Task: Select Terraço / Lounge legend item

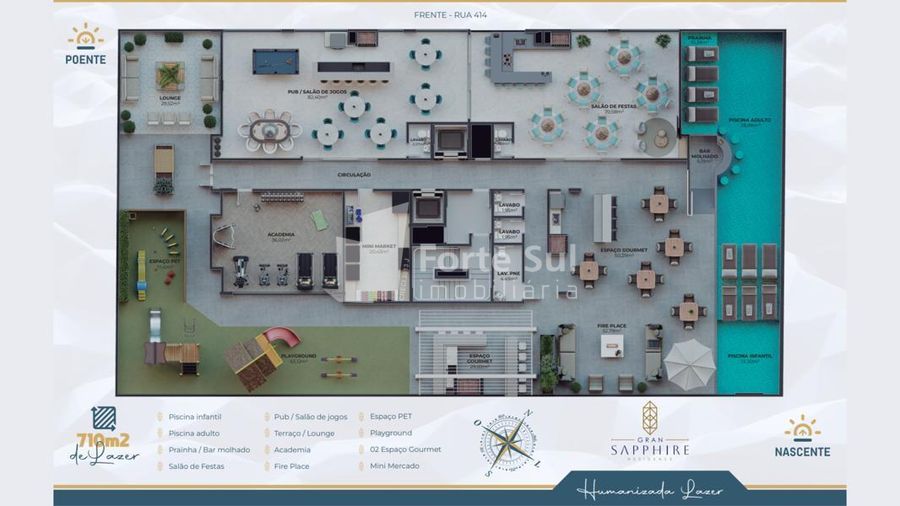Action: [304, 434]
